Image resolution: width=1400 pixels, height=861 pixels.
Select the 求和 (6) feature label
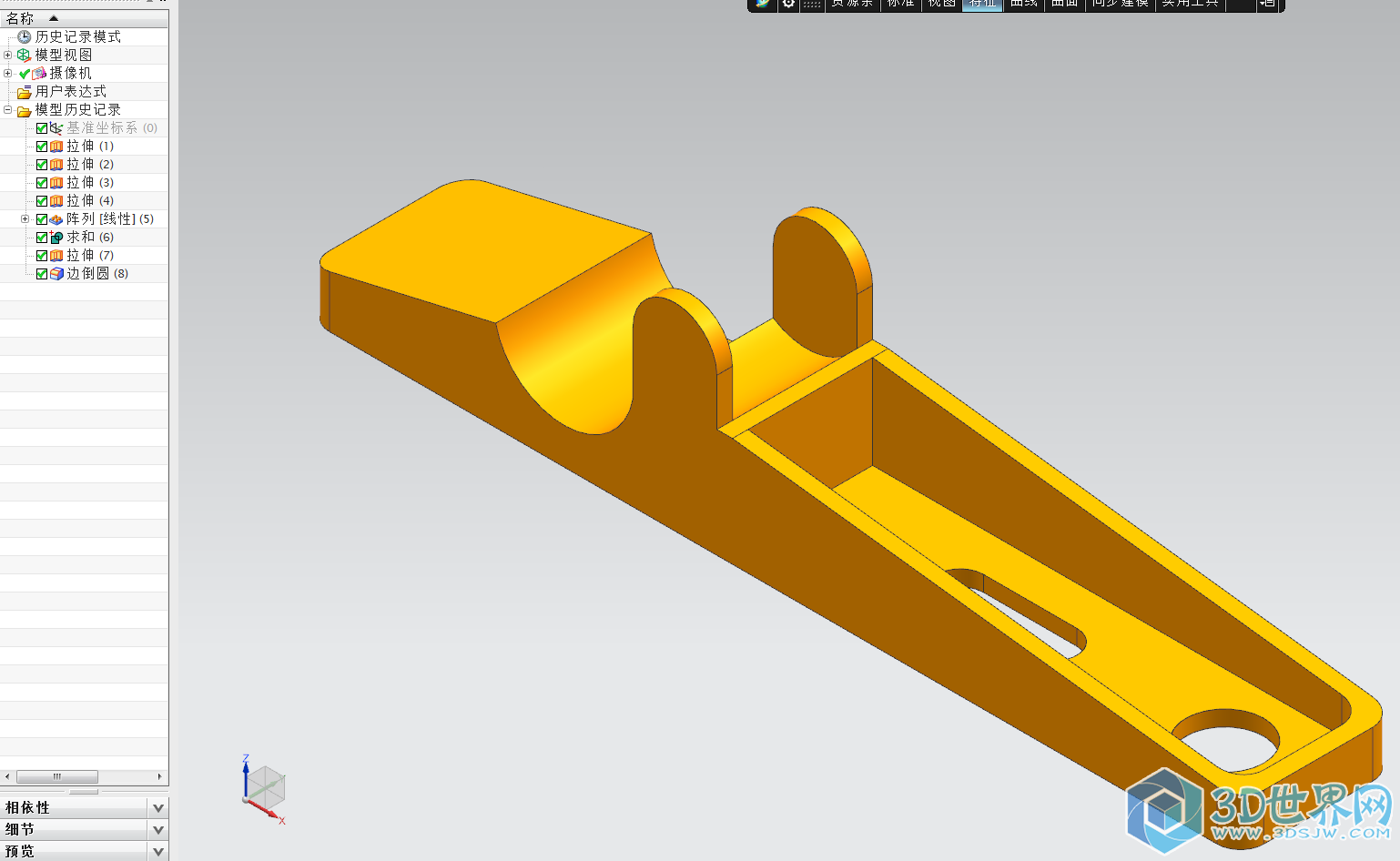pos(90,238)
